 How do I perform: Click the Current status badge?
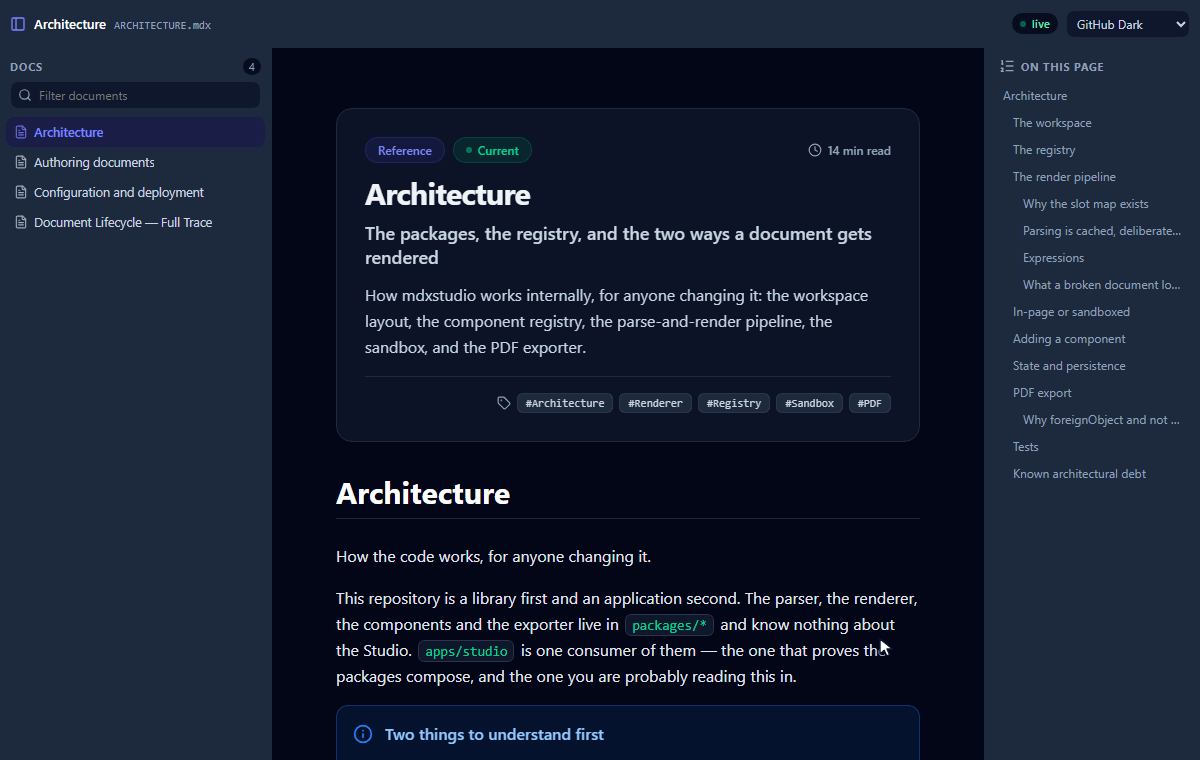click(x=492, y=151)
